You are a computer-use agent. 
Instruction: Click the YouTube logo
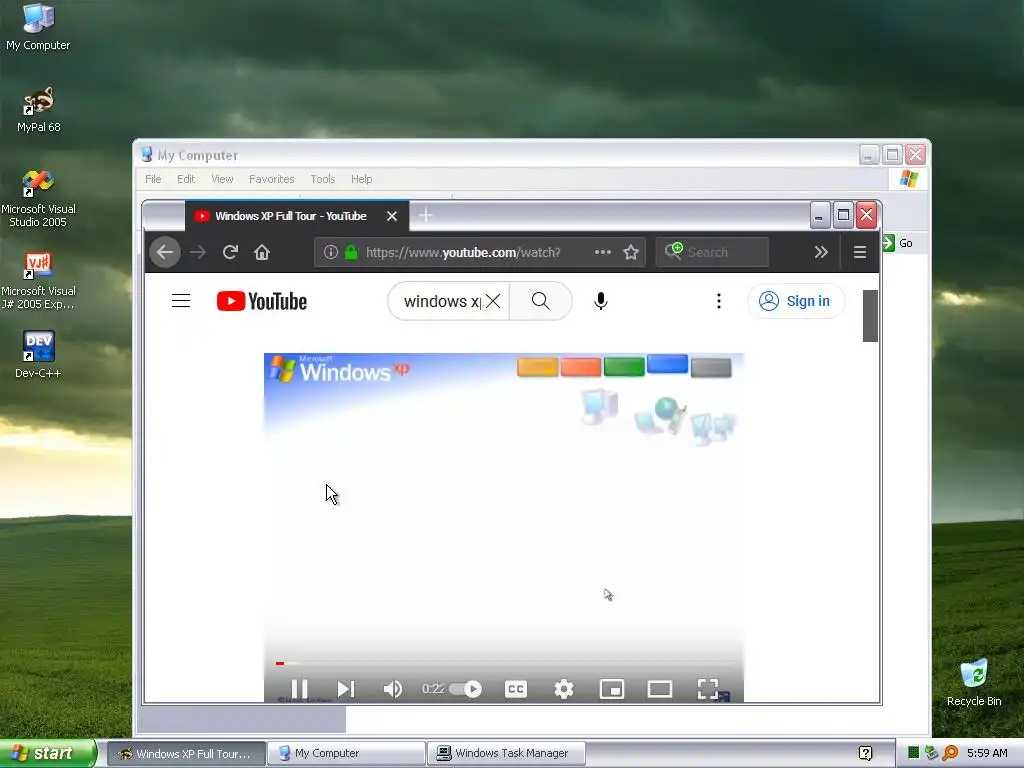pos(262,301)
